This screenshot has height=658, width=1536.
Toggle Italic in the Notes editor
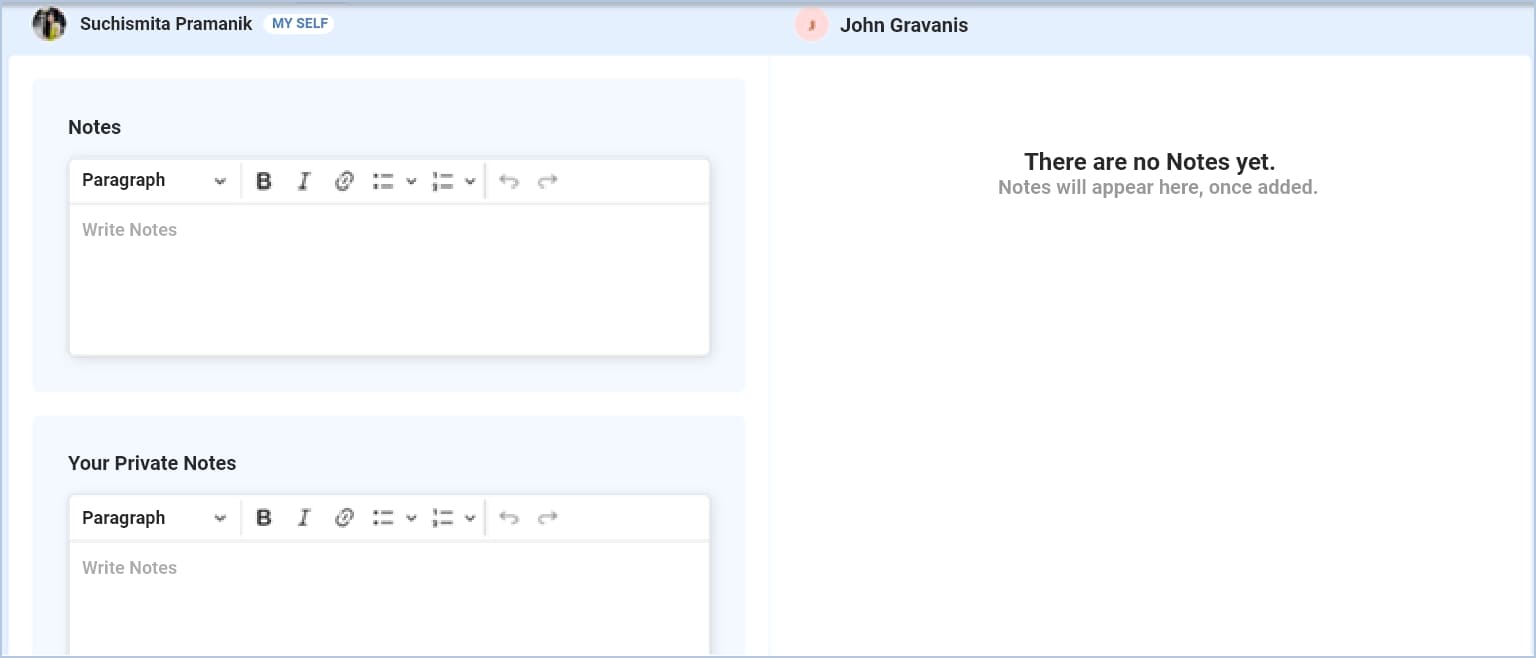[x=304, y=181]
